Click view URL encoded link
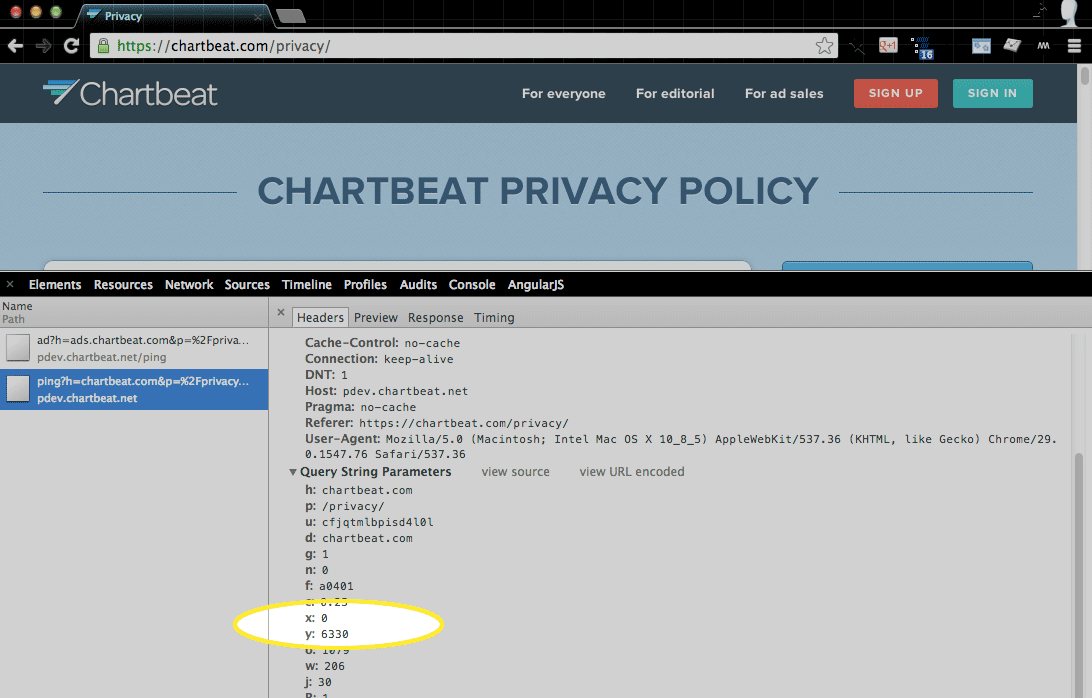The image size is (1092, 698). click(x=632, y=472)
